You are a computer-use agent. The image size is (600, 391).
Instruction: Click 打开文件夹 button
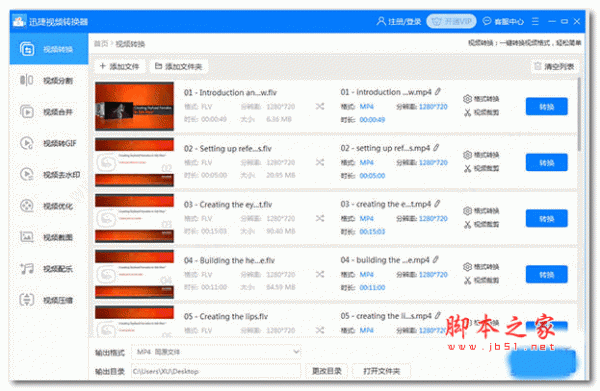[x=382, y=371]
